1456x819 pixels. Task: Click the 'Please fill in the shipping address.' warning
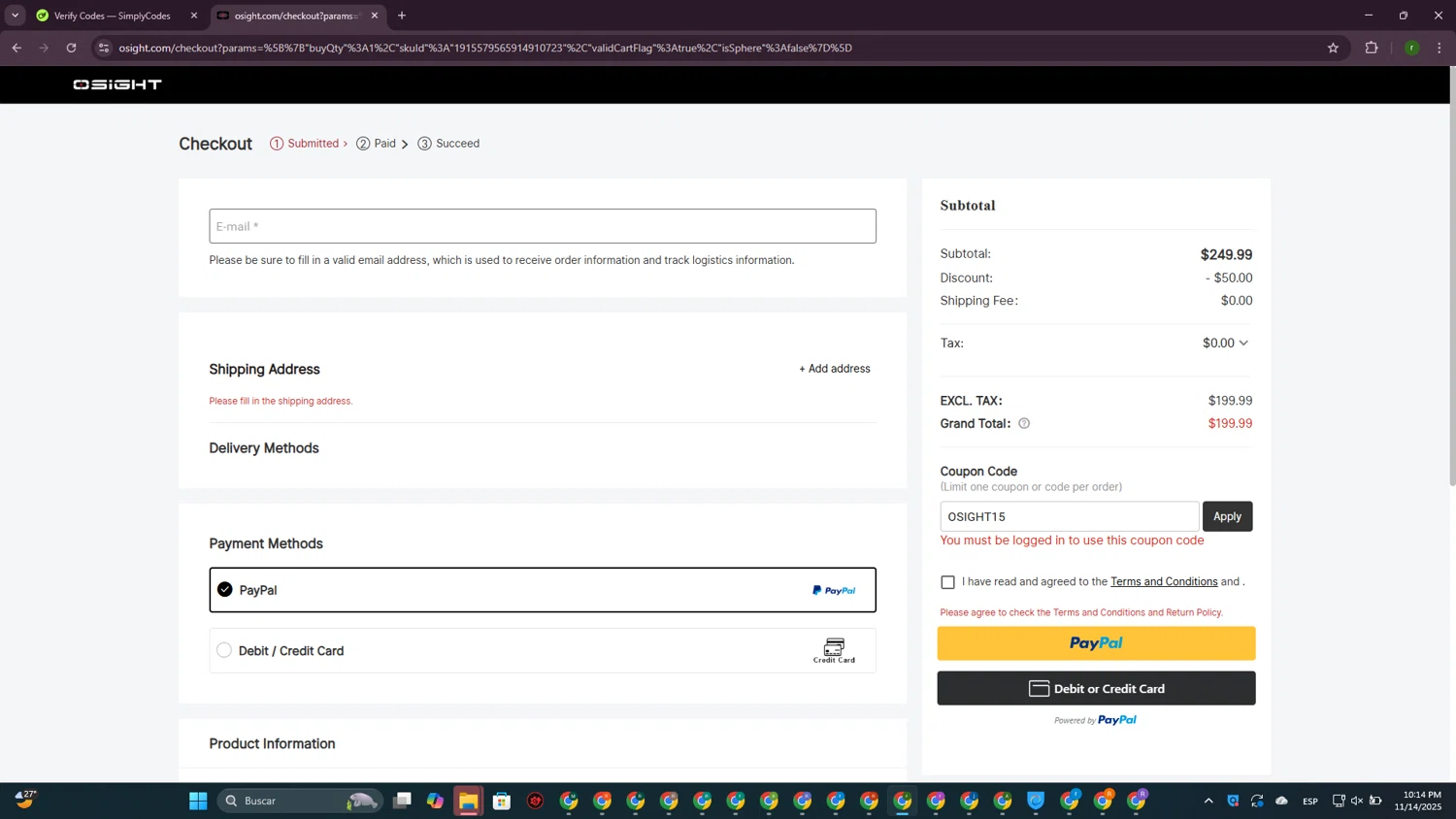pyautogui.click(x=281, y=401)
